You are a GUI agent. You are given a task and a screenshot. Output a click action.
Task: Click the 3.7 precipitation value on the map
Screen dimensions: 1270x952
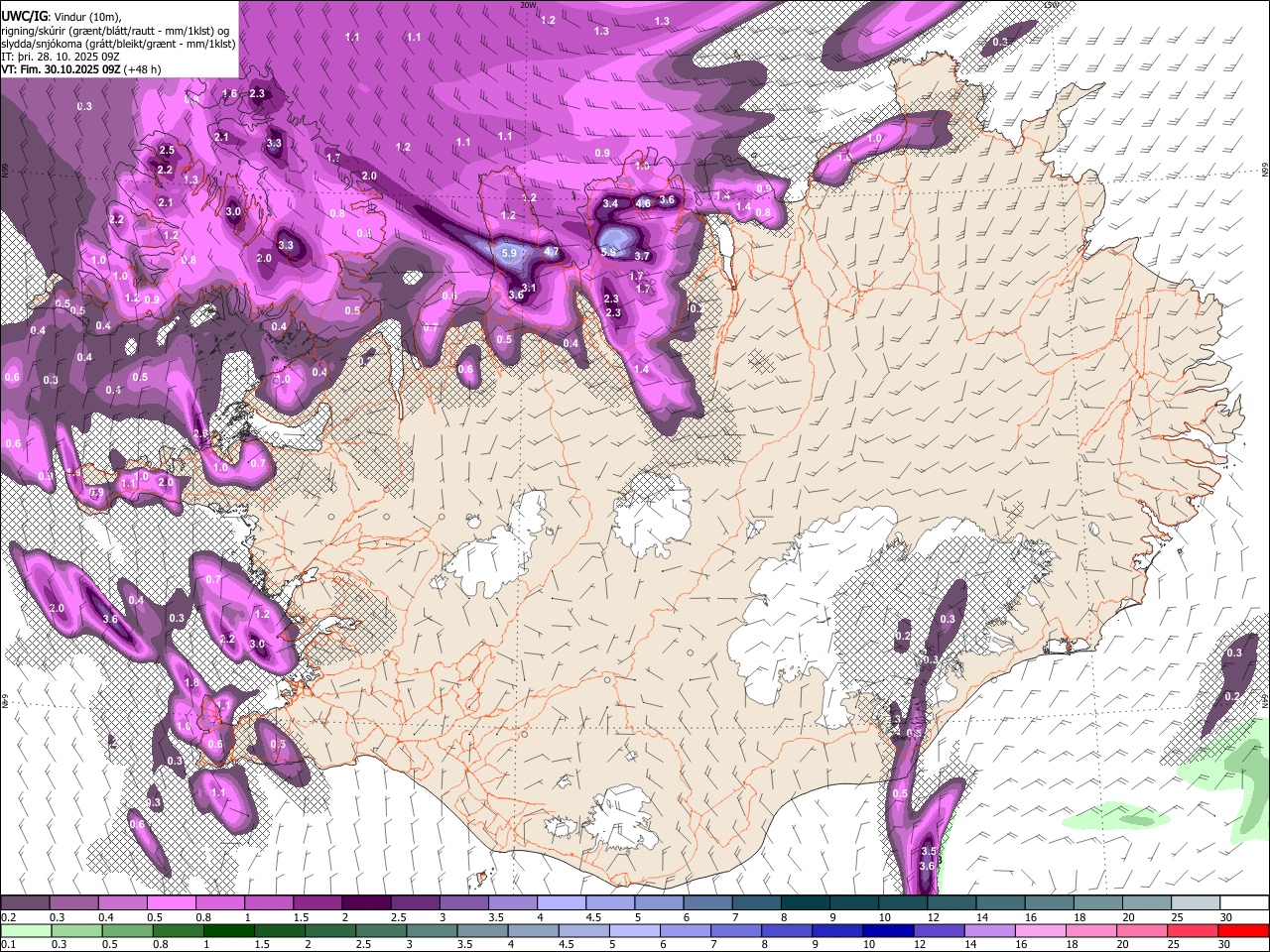pyautogui.click(x=642, y=256)
